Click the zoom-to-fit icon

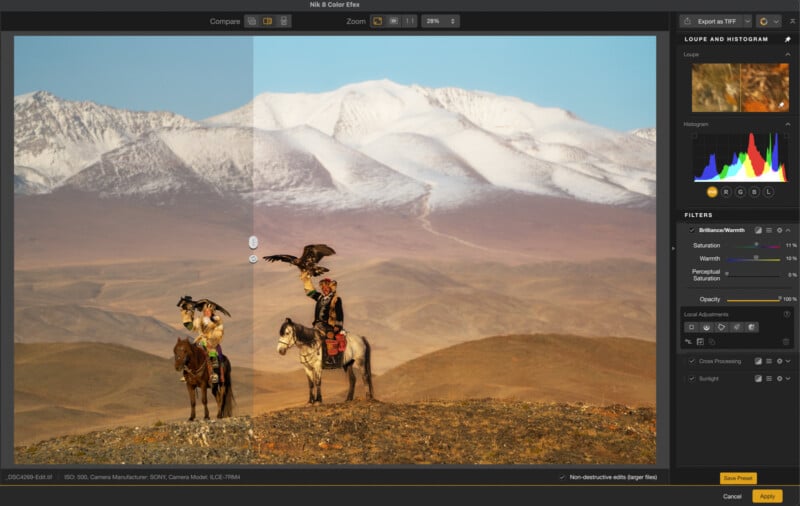(x=377, y=21)
